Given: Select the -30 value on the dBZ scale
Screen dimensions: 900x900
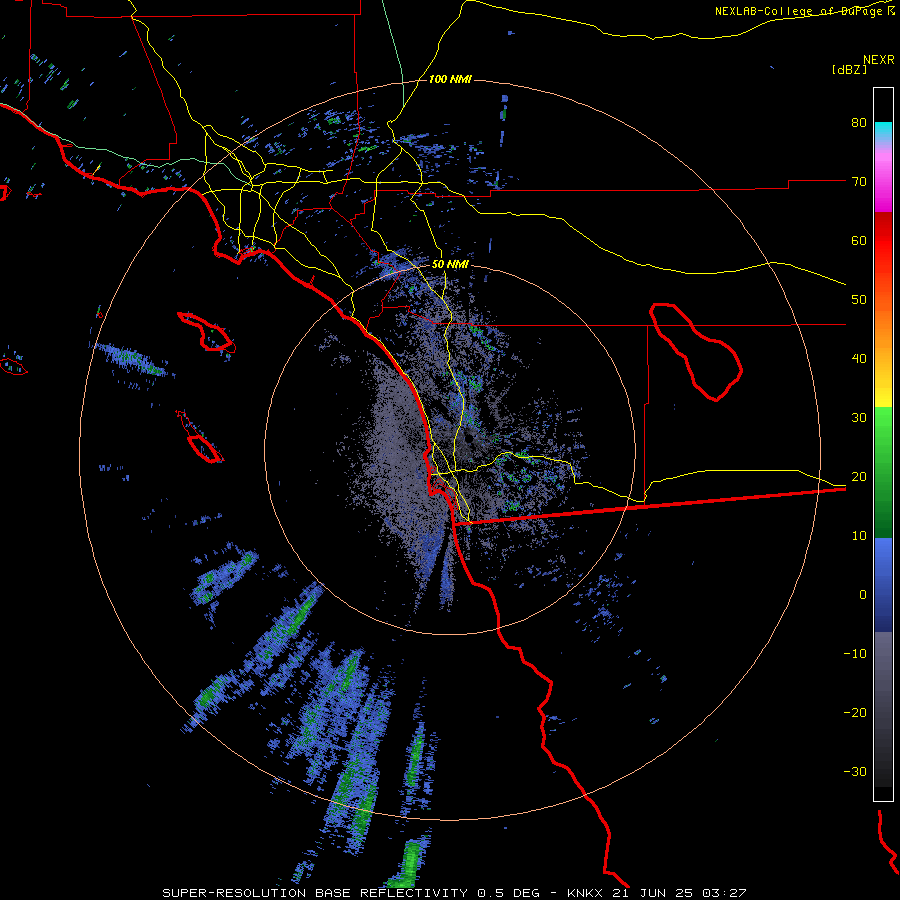Looking at the screenshot, I should click(855, 771).
